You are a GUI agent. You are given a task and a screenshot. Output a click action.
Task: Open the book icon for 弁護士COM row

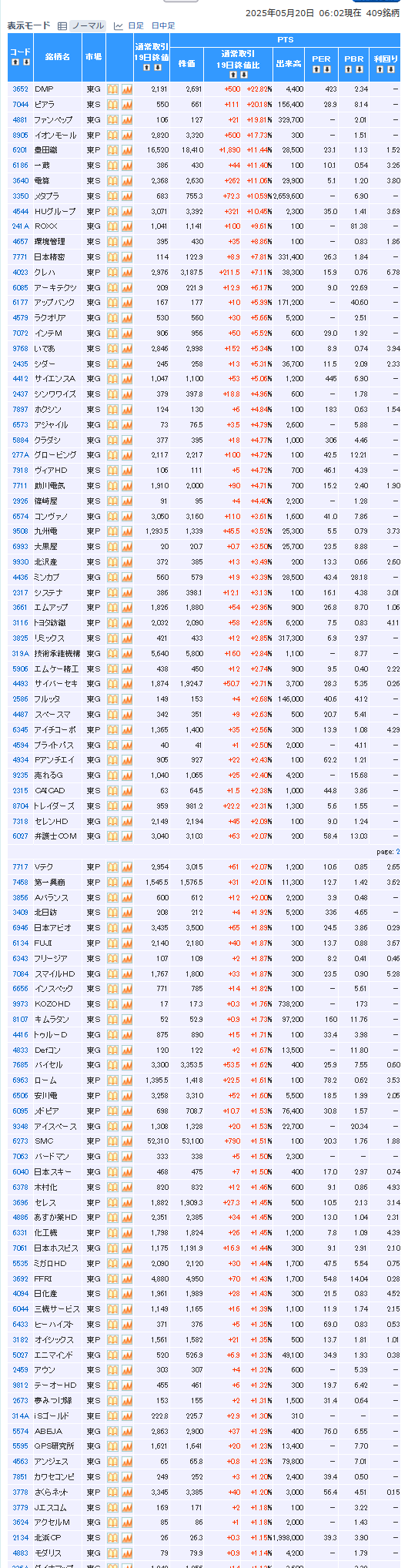point(112,836)
